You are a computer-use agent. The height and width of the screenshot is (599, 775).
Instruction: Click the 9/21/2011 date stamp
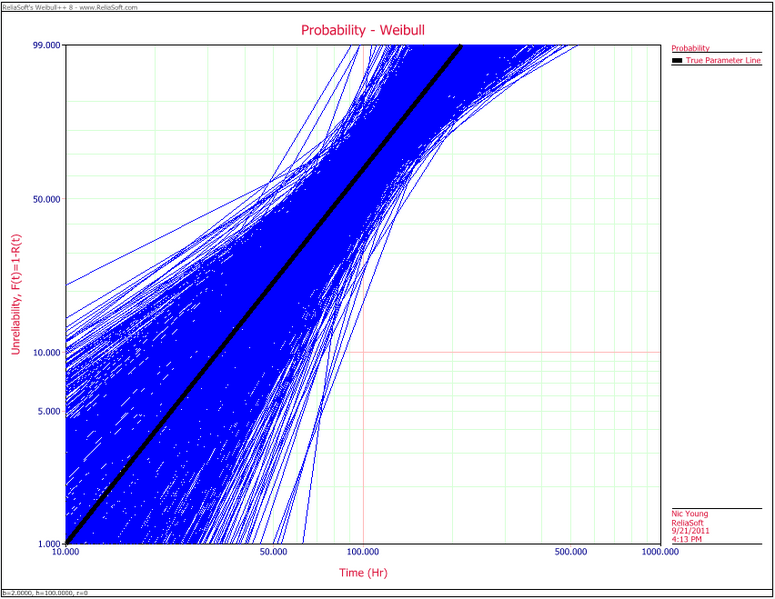[689, 530]
